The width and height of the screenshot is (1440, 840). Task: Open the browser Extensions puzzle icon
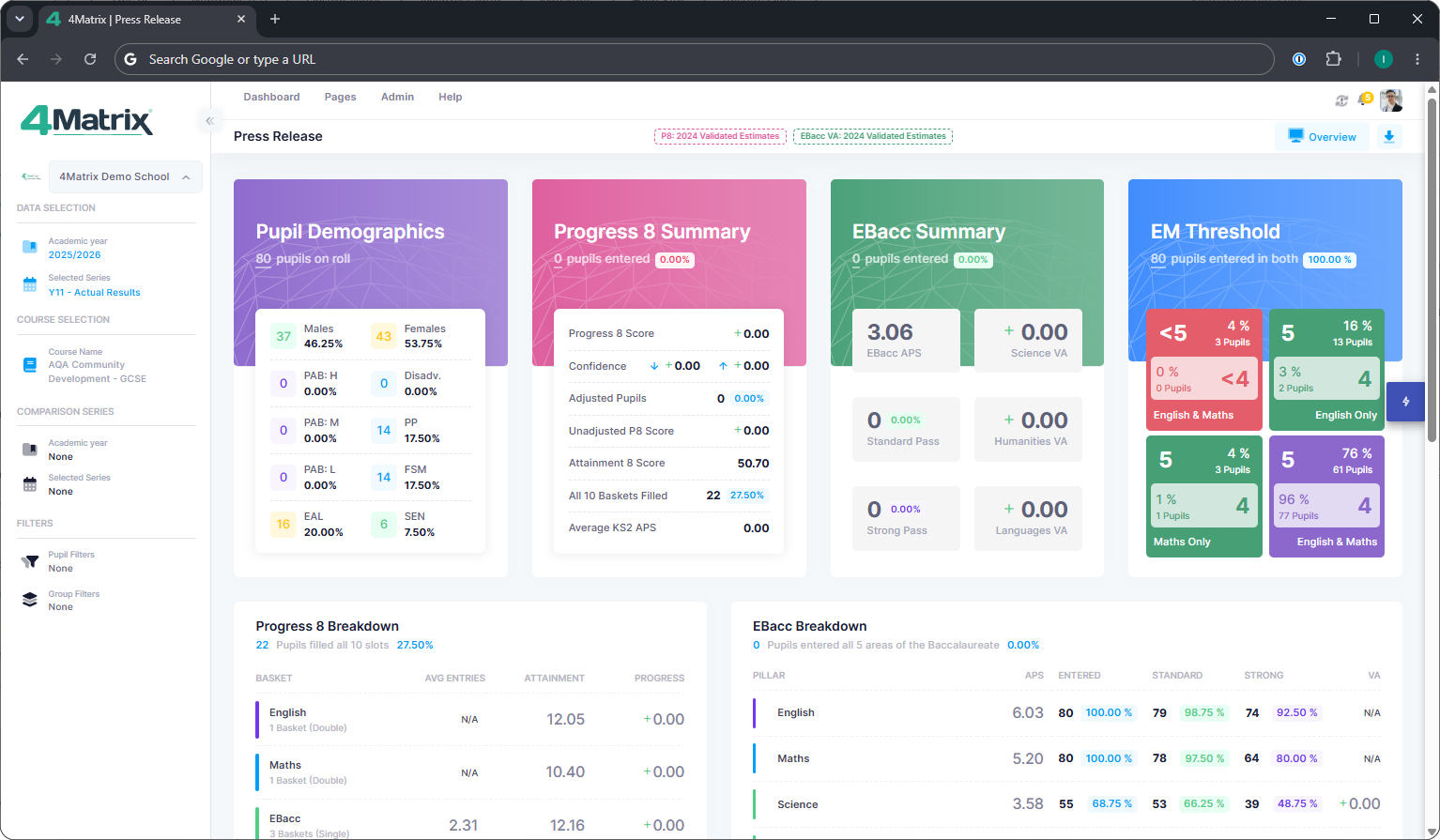pos(1333,59)
